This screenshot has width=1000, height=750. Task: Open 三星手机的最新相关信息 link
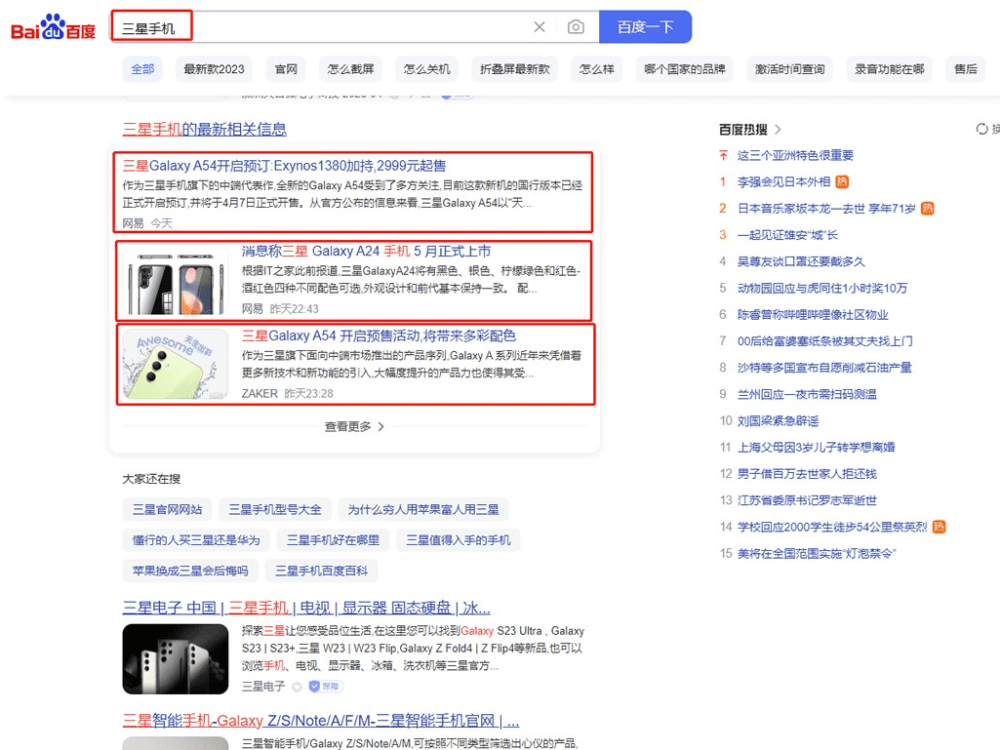click(204, 129)
